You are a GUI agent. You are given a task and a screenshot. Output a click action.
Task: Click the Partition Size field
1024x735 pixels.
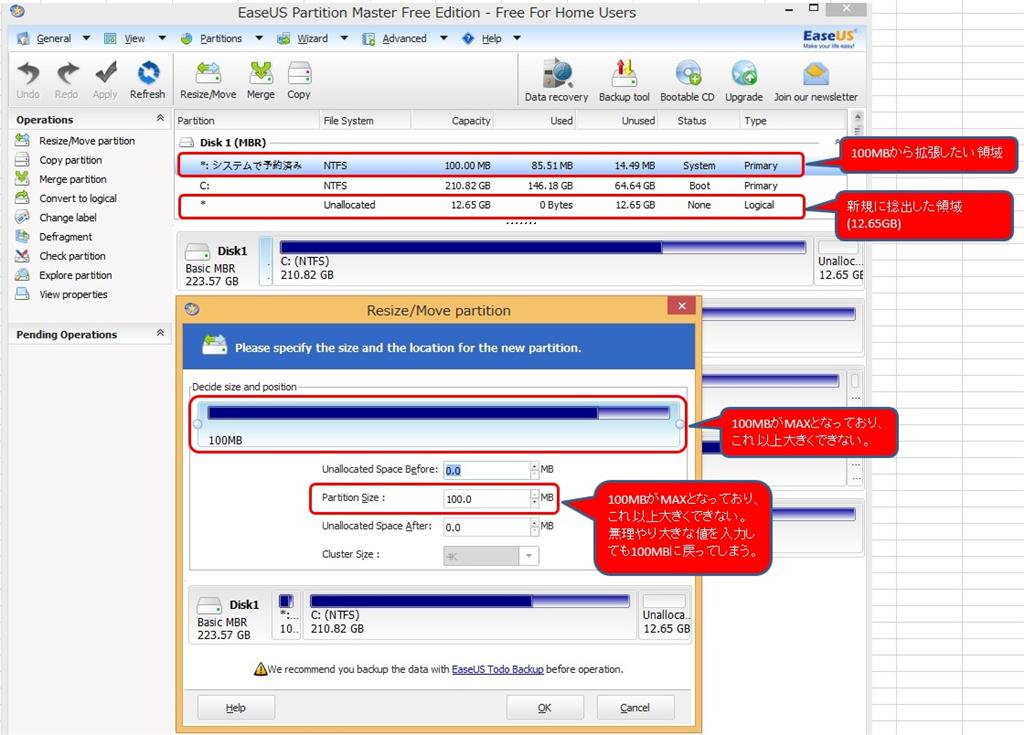[487, 499]
